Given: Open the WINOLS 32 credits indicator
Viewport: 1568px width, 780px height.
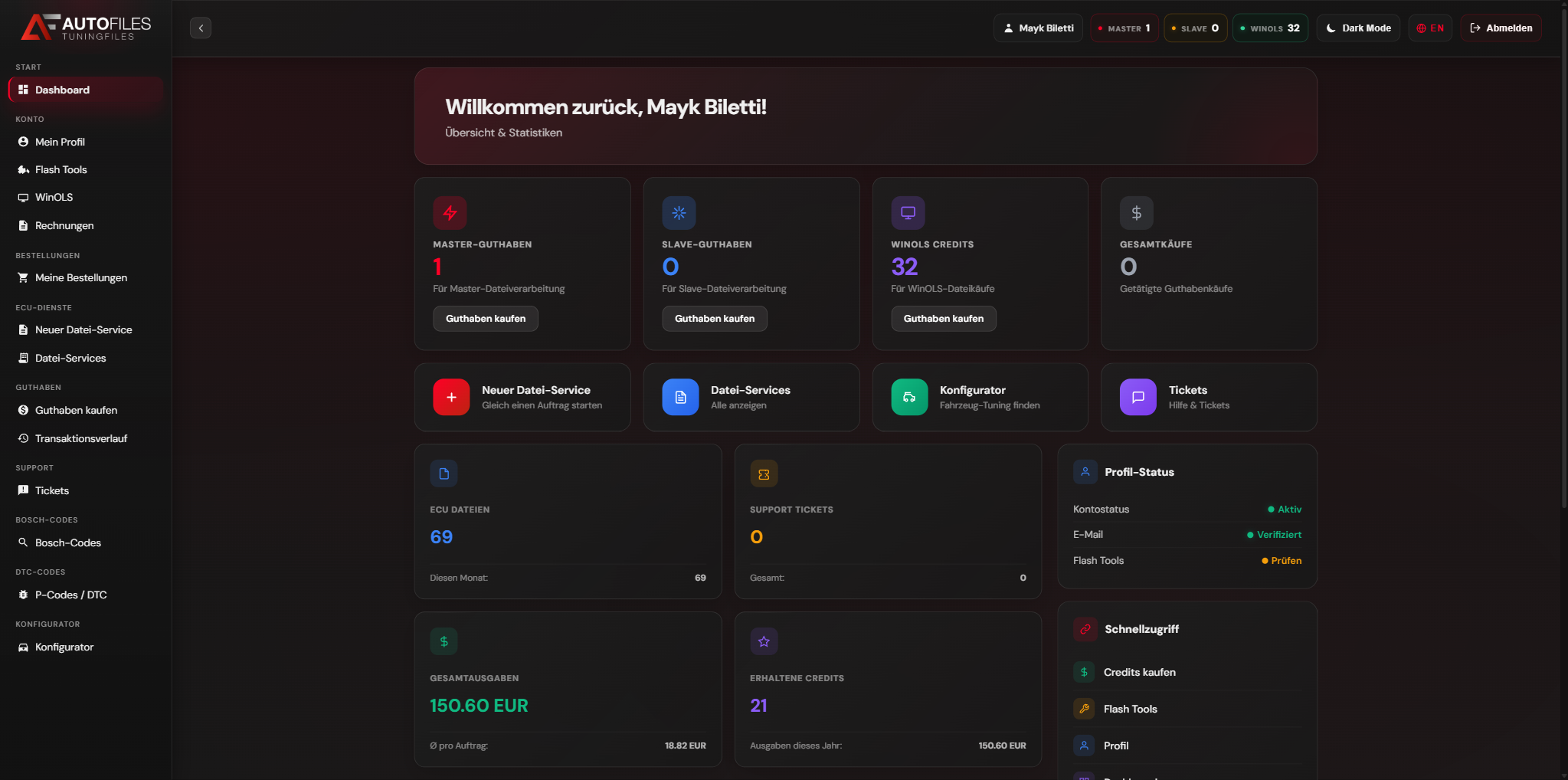Looking at the screenshot, I should [1268, 28].
